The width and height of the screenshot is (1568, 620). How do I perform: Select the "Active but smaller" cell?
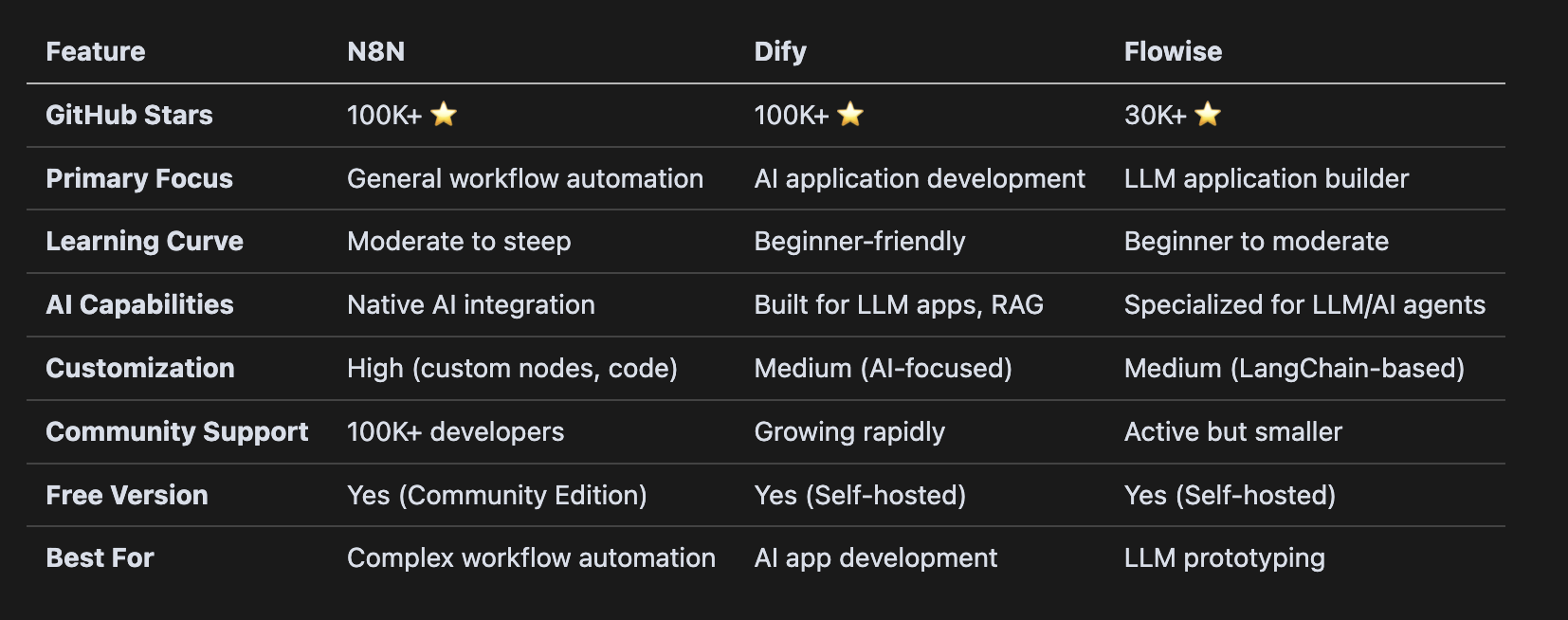(1232, 431)
